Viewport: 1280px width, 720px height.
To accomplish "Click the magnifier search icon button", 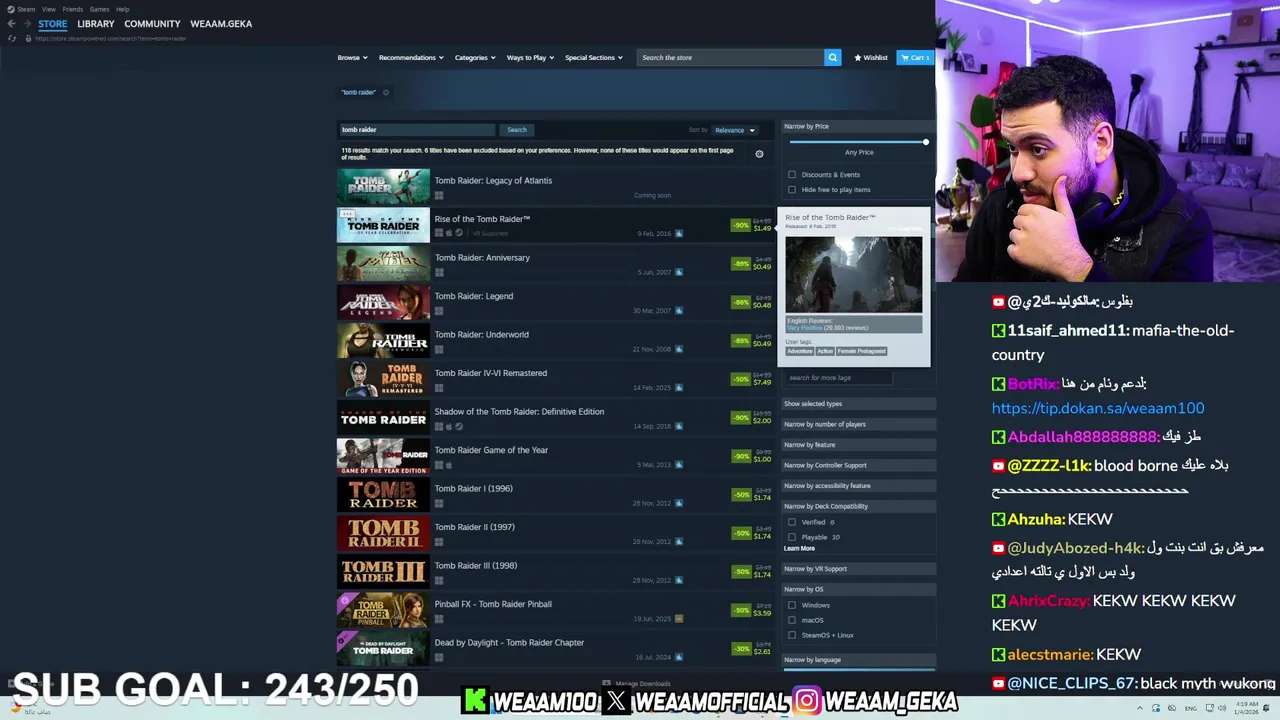I will [832, 57].
